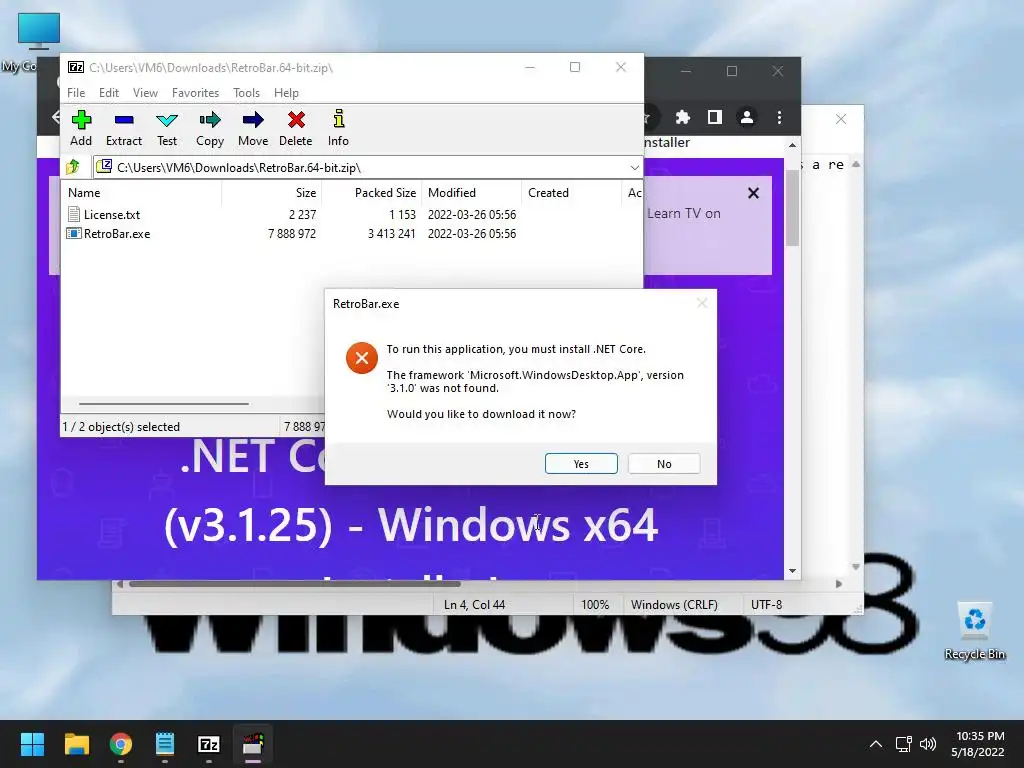This screenshot has height=768, width=1024.
Task: Select the RetroBar.exe file row
Action: pyautogui.click(x=351, y=233)
